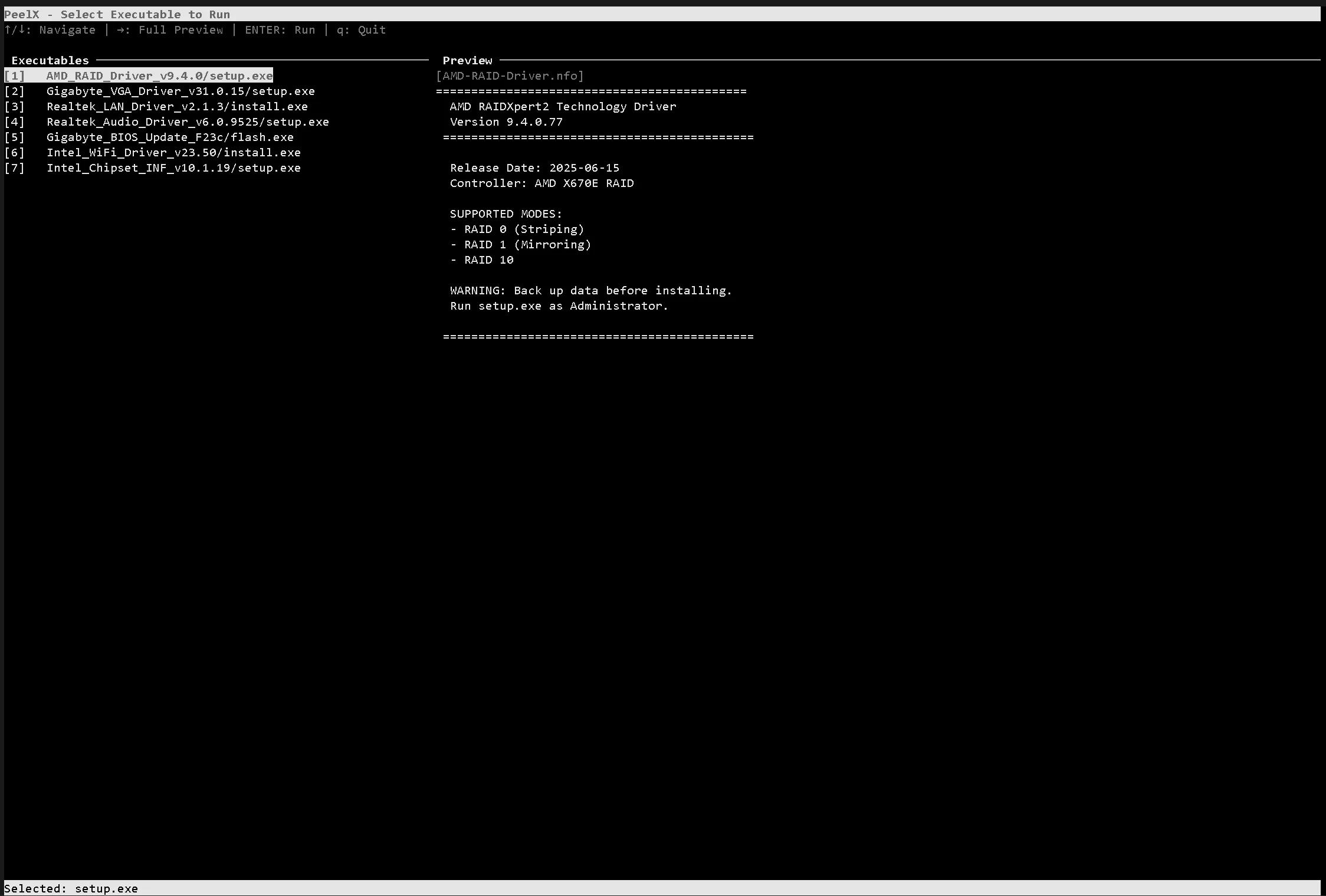Select the AMD_RAID_Driver_v9.4.0/setup.exe entry
The image size is (1326, 896).
[138, 76]
